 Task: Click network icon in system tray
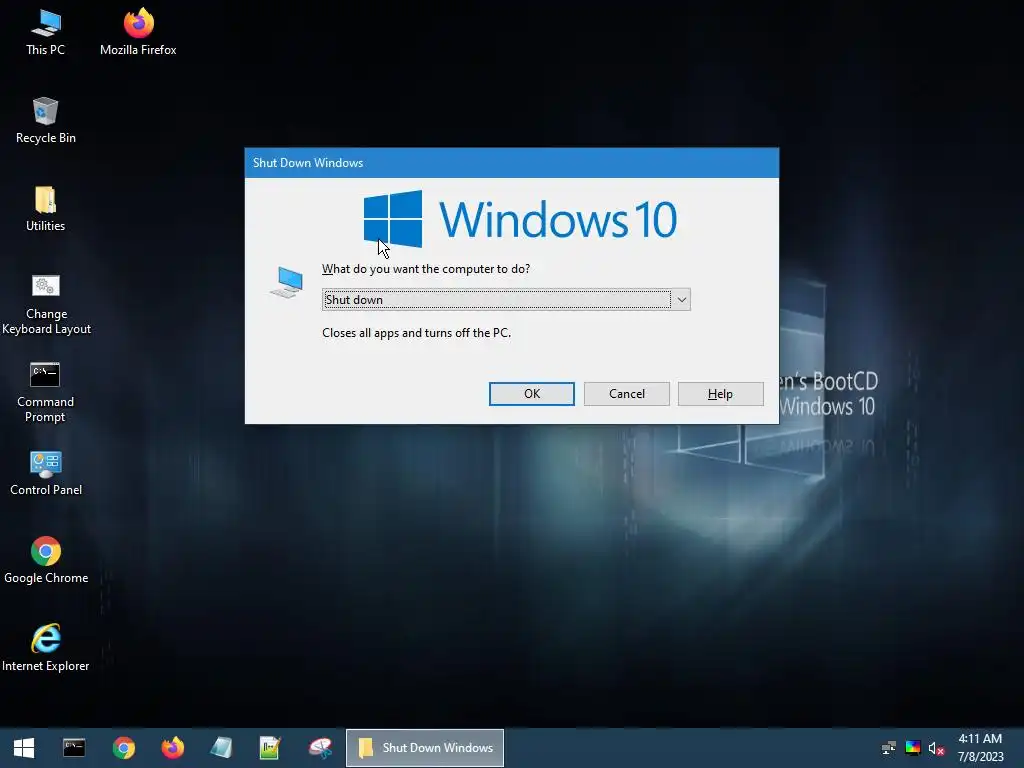[x=888, y=748]
